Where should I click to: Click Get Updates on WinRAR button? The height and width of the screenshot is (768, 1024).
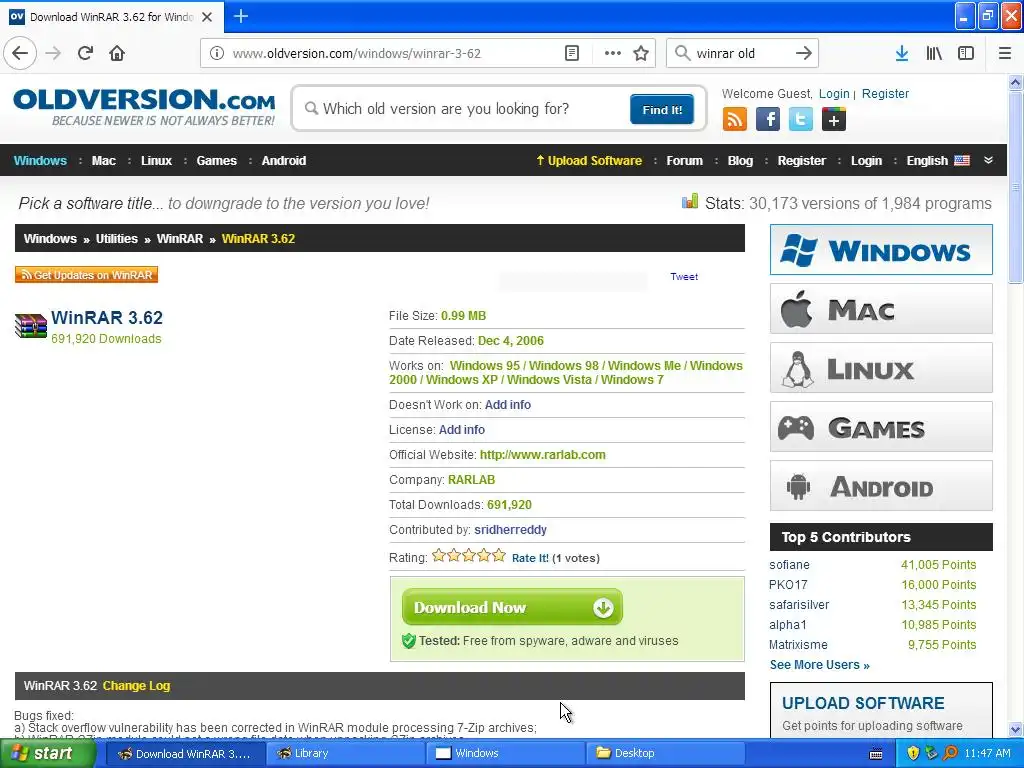pos(86,275)
